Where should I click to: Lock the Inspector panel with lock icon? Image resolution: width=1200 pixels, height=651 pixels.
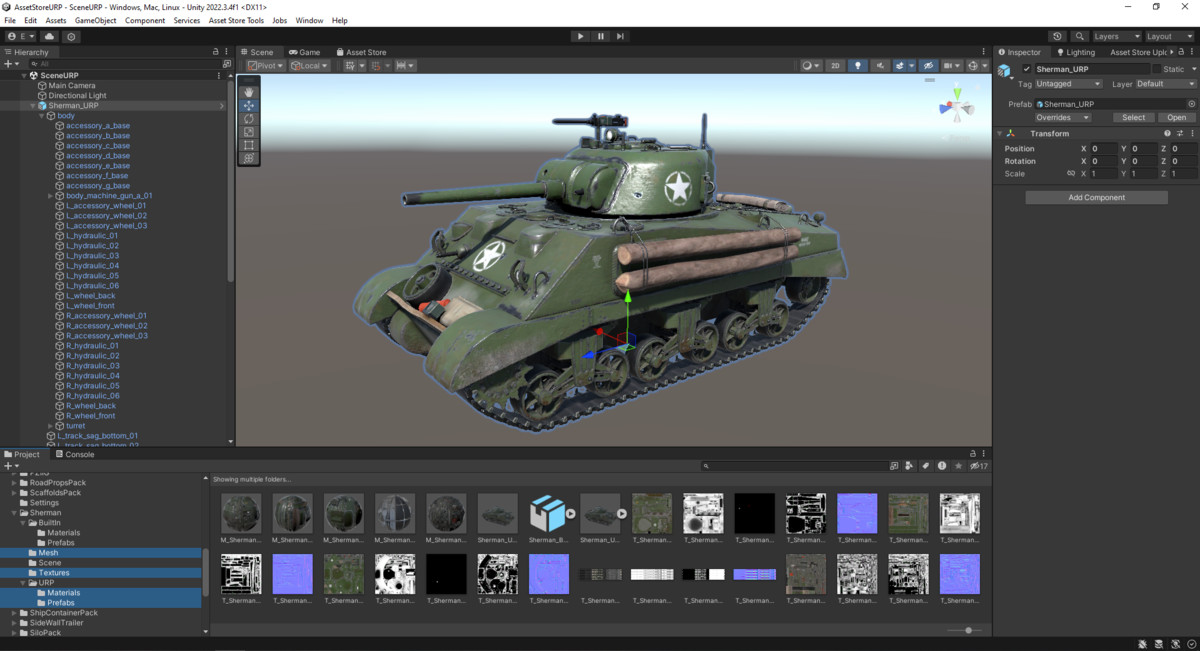1181,52
